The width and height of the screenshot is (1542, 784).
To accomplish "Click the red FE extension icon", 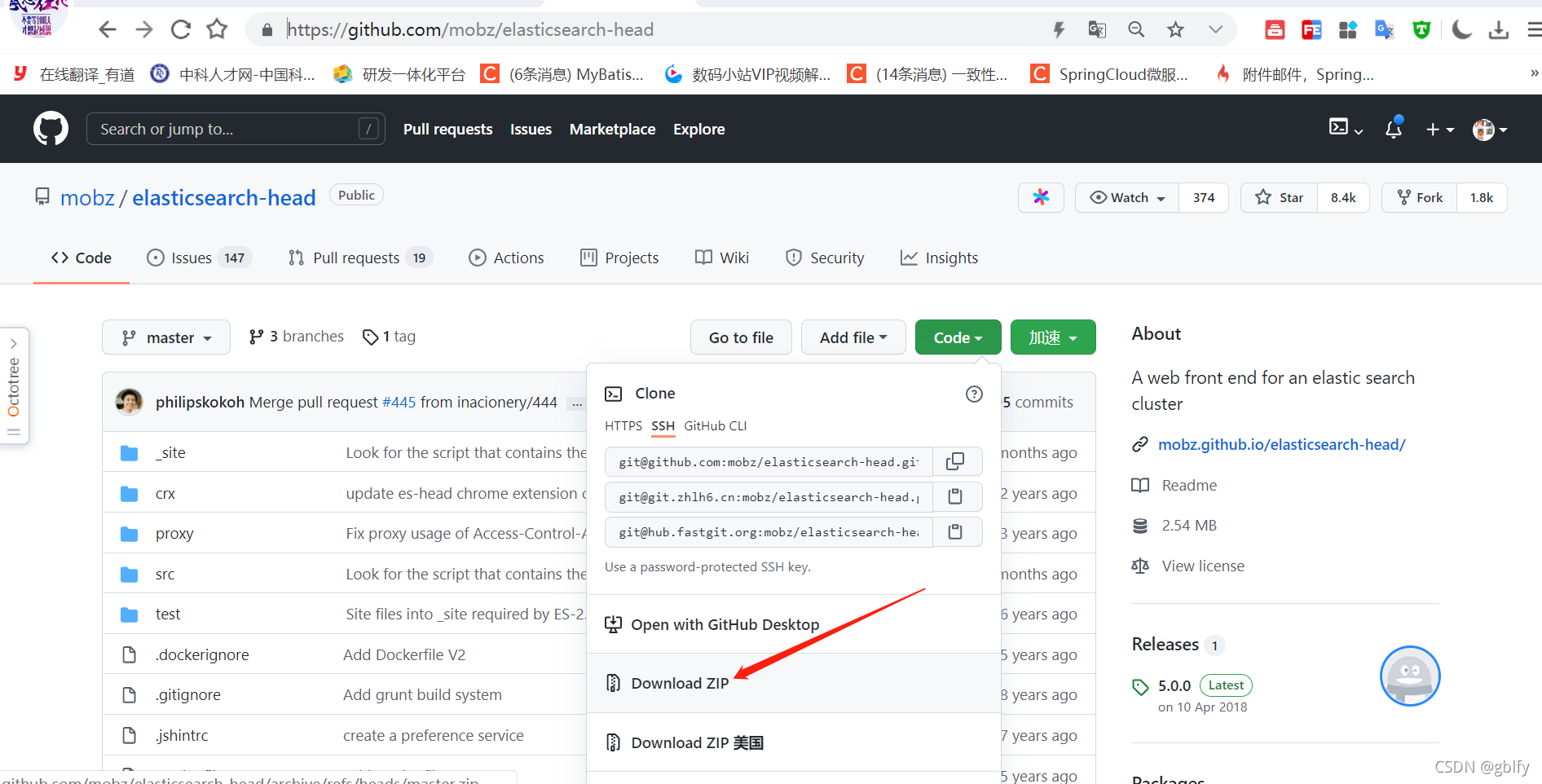I will point(1311,30).
